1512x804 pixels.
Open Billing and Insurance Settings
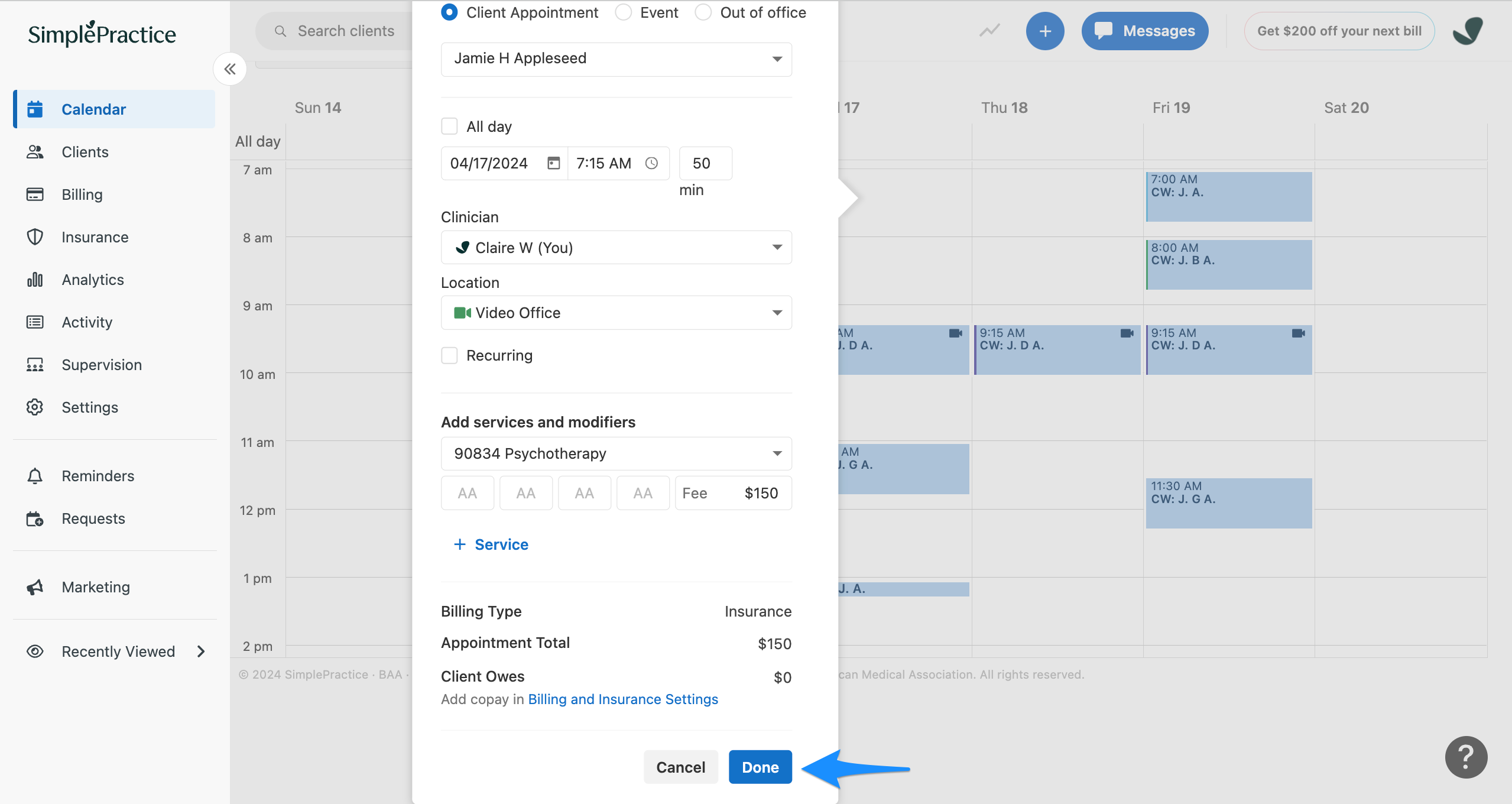(622, 699)
